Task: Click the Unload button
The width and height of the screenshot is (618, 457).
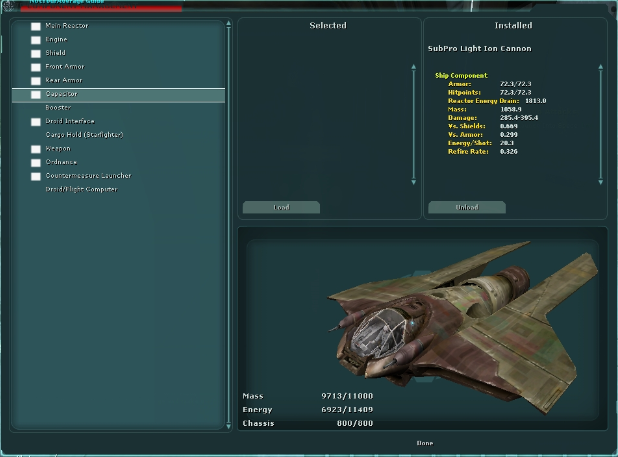Action: [x=467, y=207]
